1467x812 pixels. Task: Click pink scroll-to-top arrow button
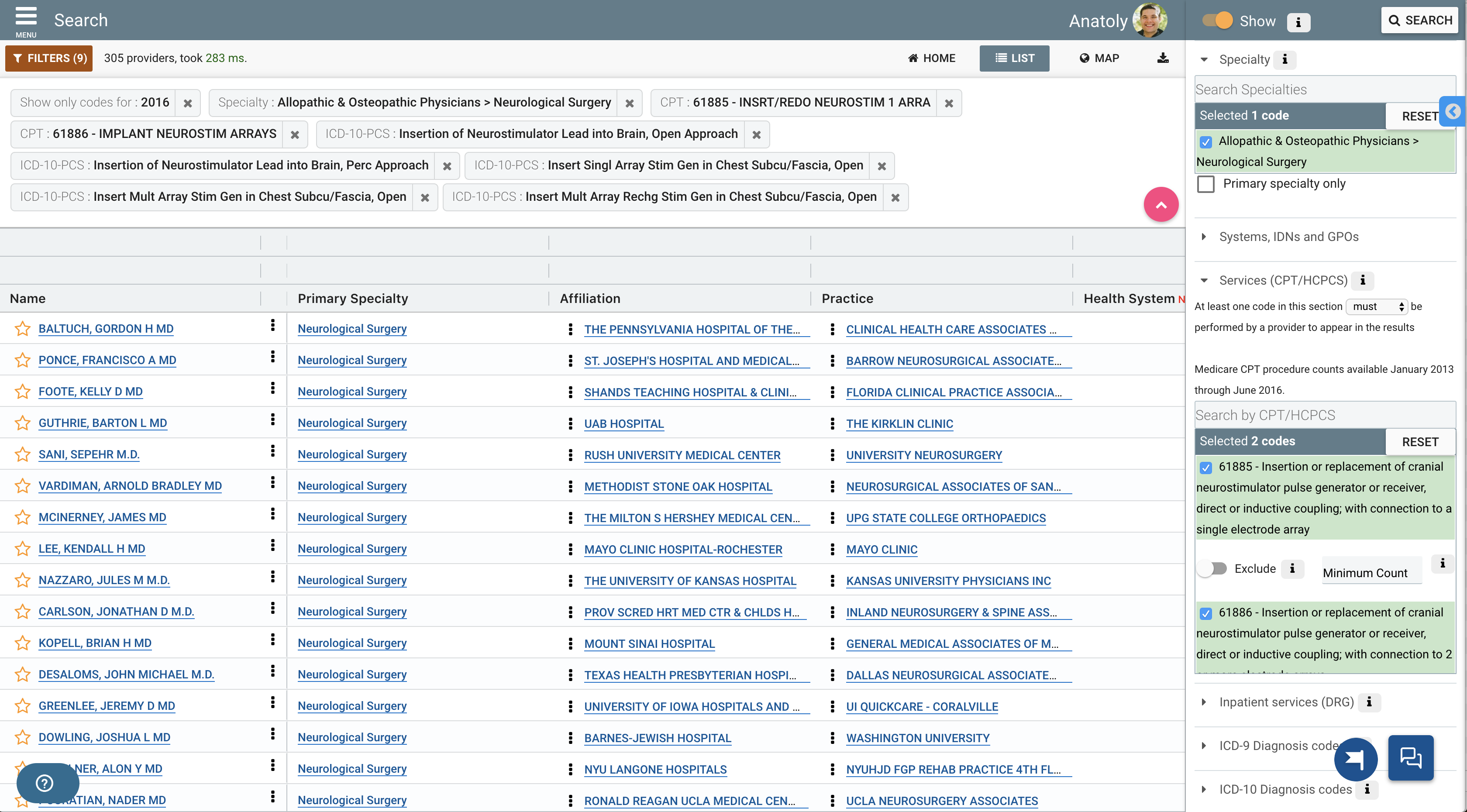[x=1161, y=204]
